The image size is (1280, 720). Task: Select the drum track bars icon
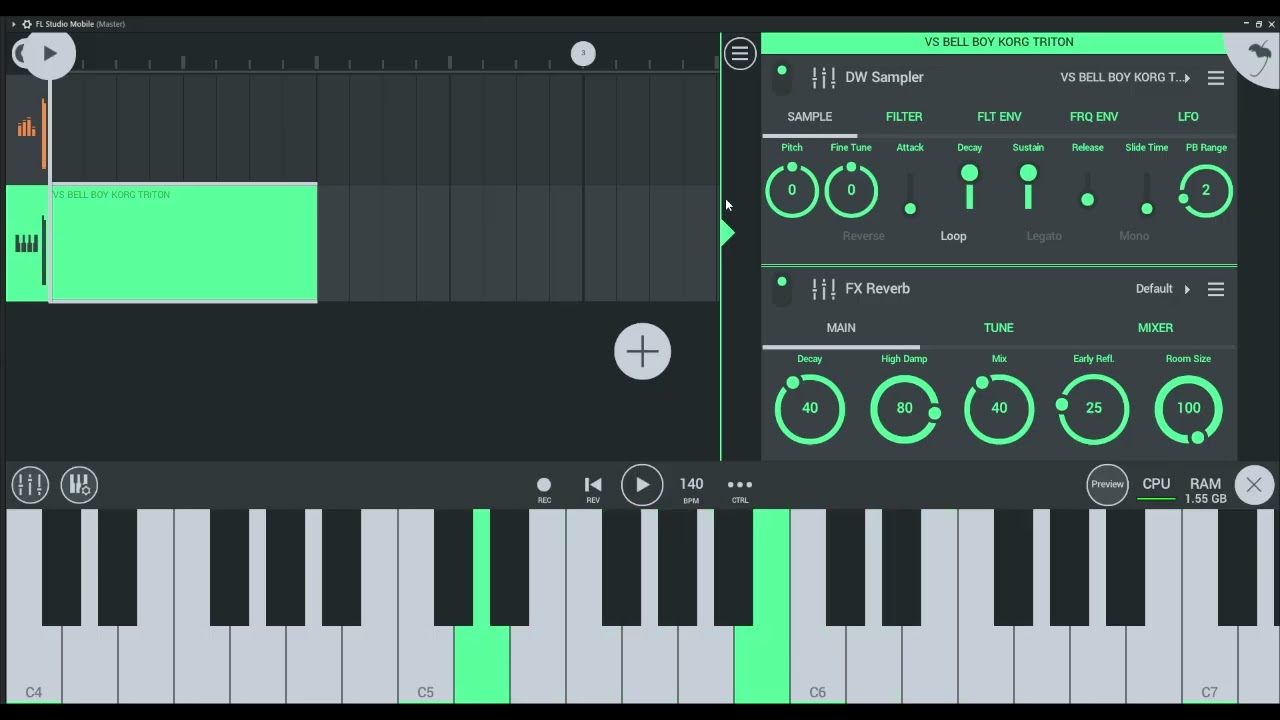coord(26,128)
